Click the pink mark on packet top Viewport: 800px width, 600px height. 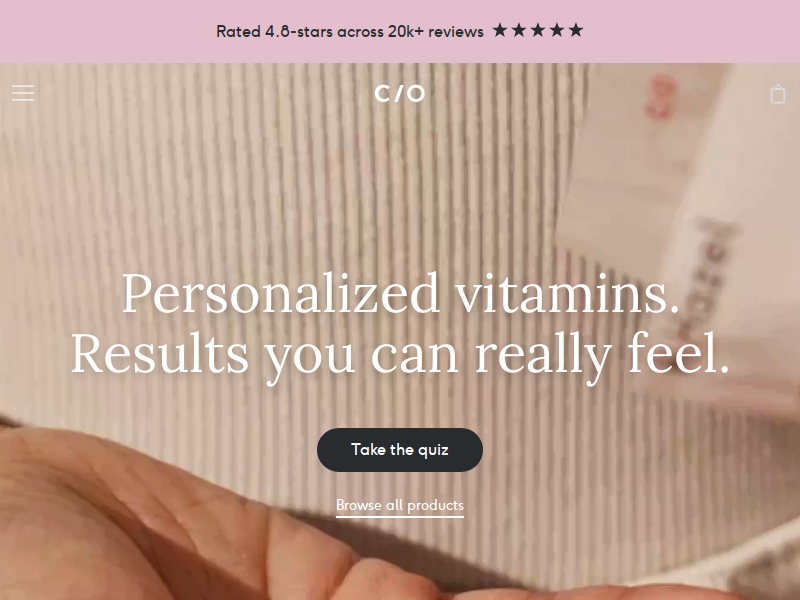tap(661, 97)
